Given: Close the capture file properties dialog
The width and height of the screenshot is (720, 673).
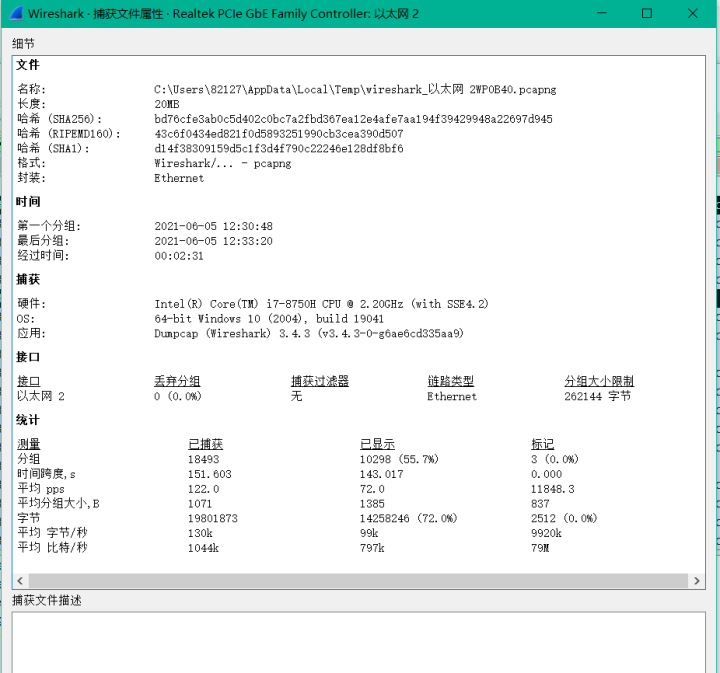Looking at the screenshot, I should click(692, 13).
